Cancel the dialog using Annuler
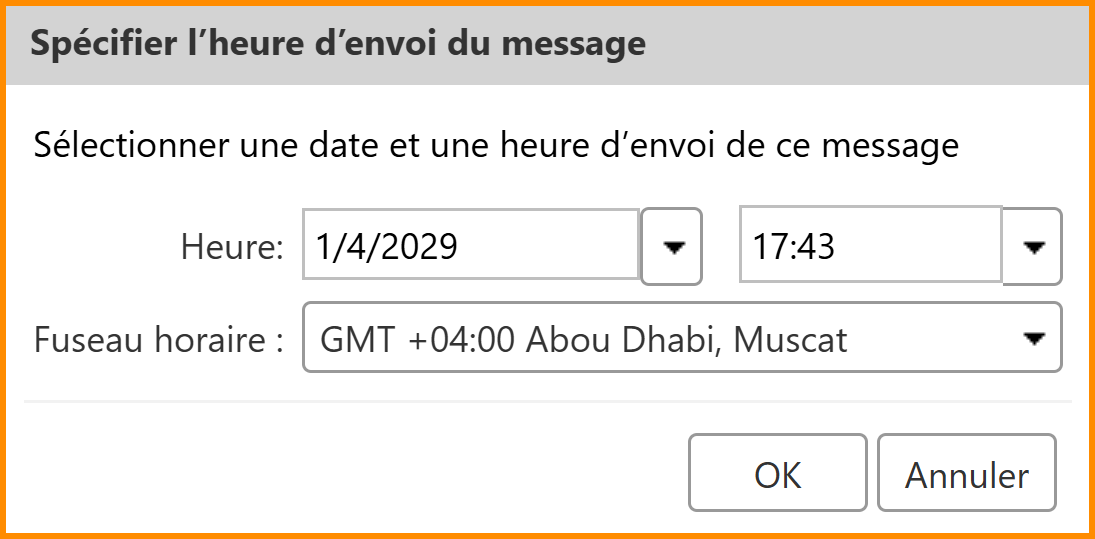Image resolution: width=1095 pixels, height=539 pixels. [x=966, y=475]
